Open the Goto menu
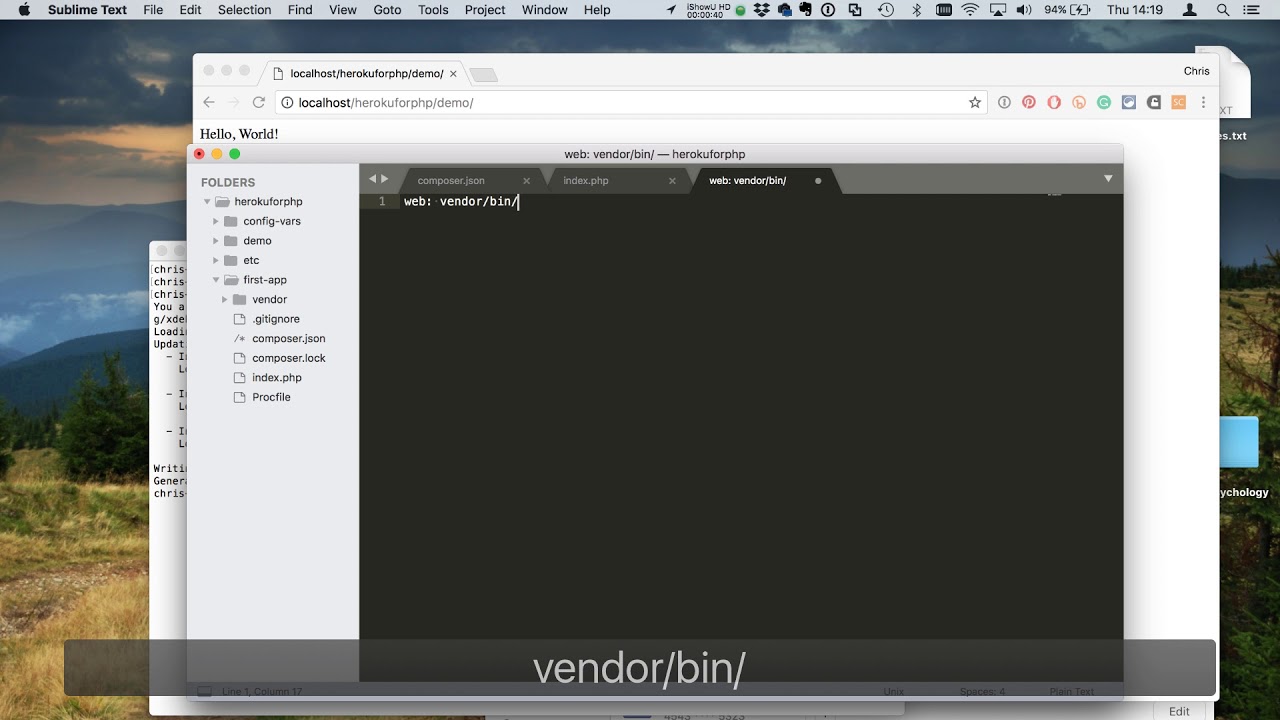This screenshot has height=720, width=1280. coord(387,10)
